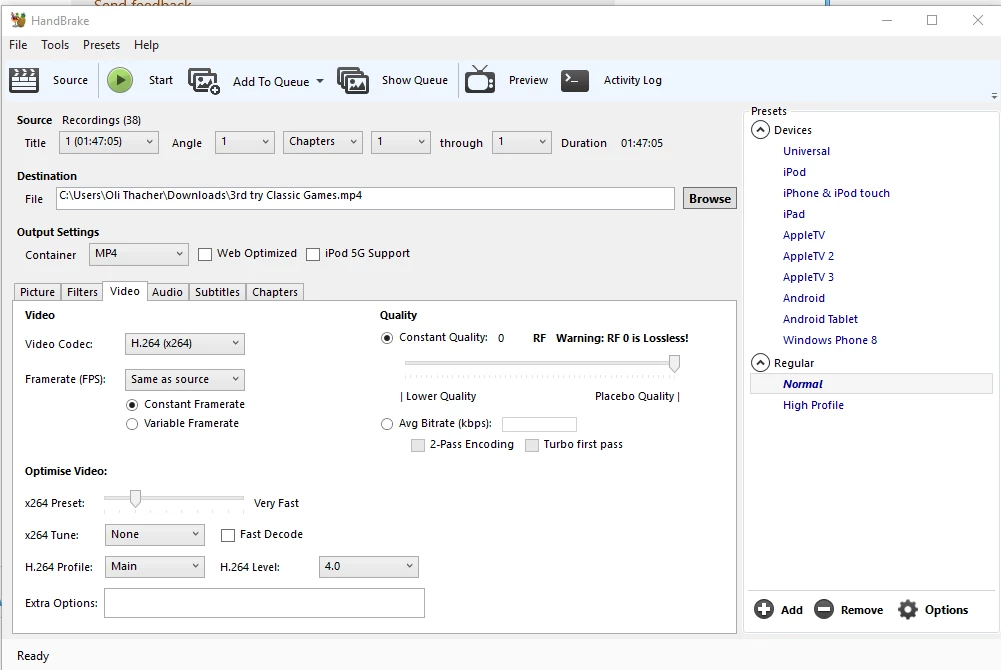The height and width of the screenshot is (670, 1001).
Task: Click the Constant Quality RF slider handle
Action: 674,364
